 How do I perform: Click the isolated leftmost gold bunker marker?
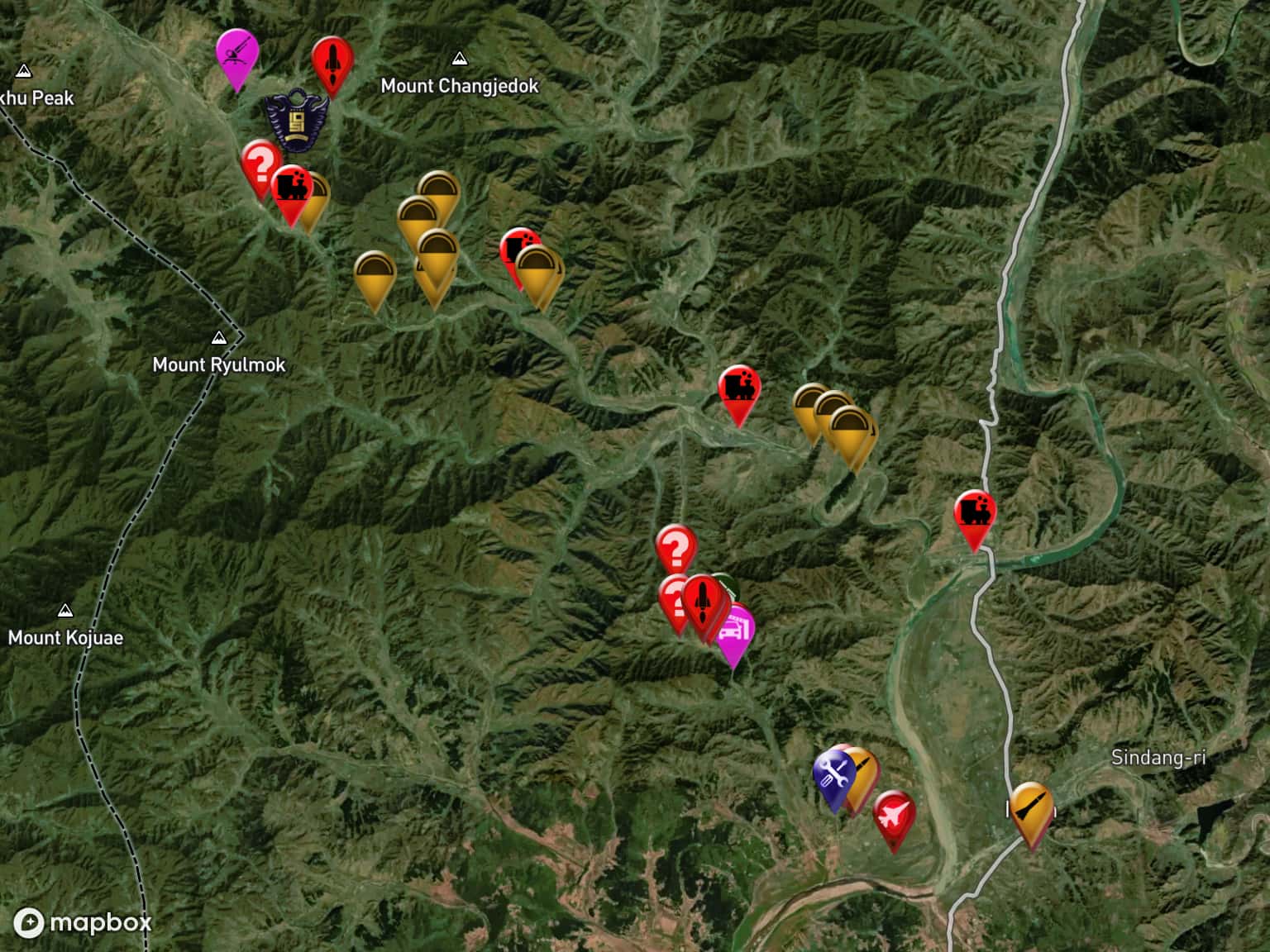(375, 274)
